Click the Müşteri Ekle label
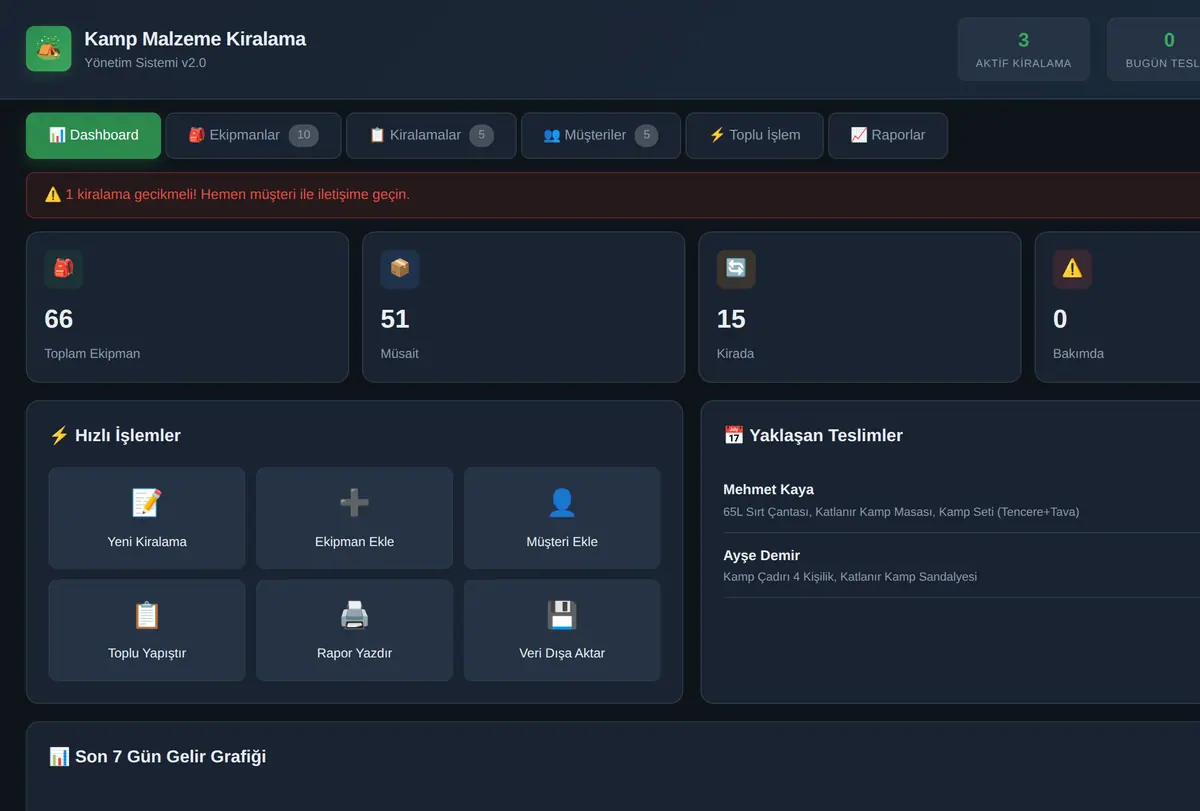 pos(562,542)
